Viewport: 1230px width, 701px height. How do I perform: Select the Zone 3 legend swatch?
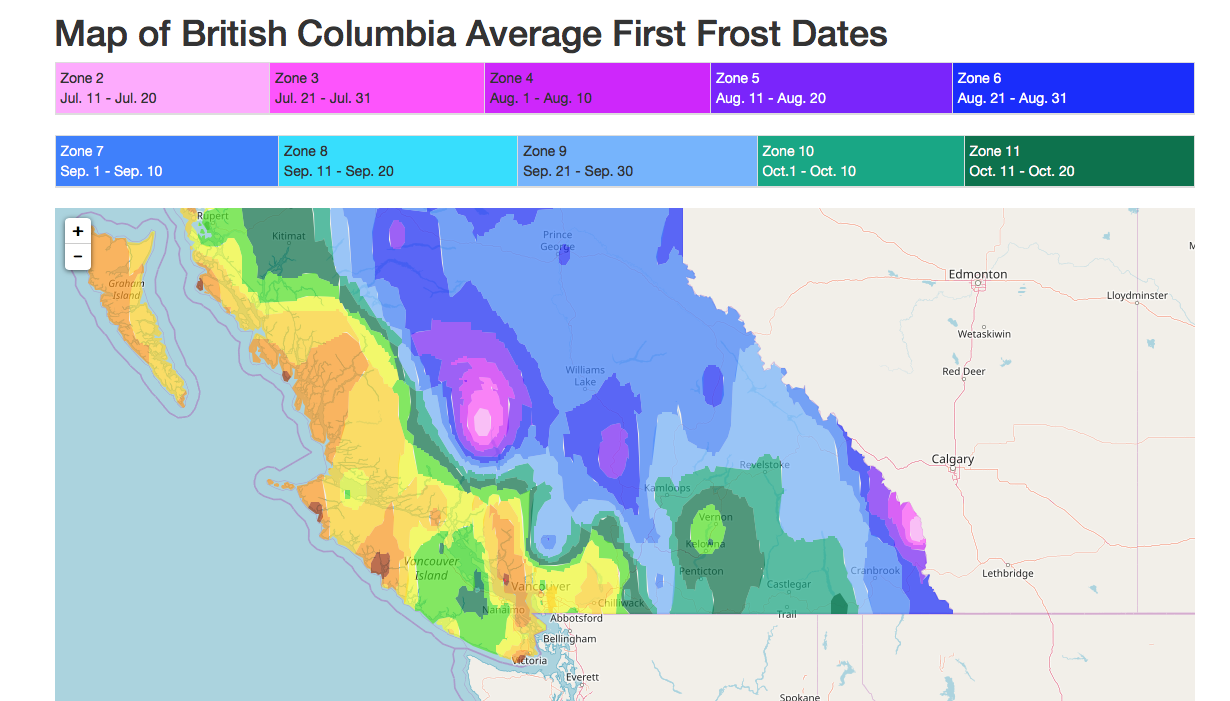[x=377, y=88]
